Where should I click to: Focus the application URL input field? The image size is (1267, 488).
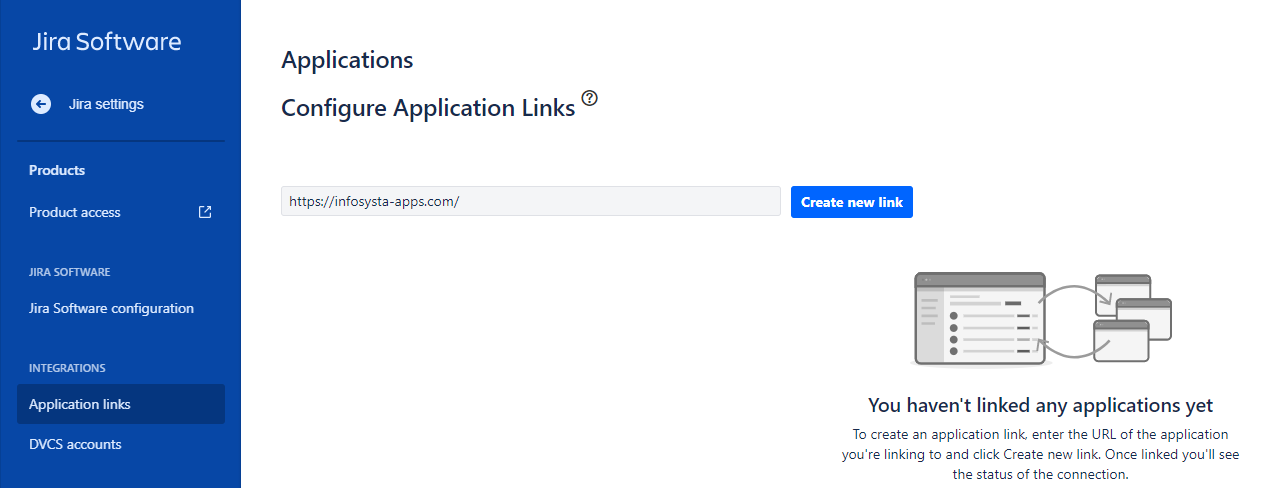point(531,201)
